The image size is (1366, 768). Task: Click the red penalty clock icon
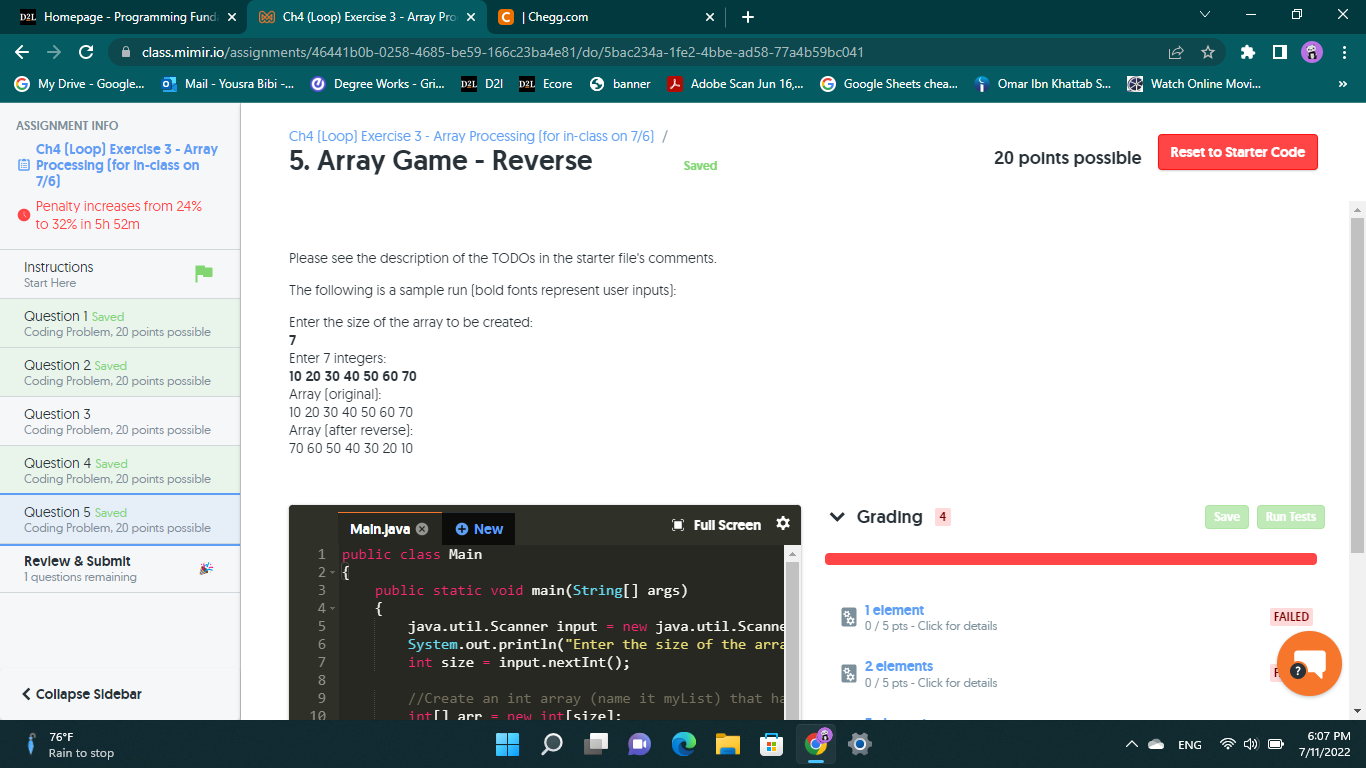(x=24, y=215)
